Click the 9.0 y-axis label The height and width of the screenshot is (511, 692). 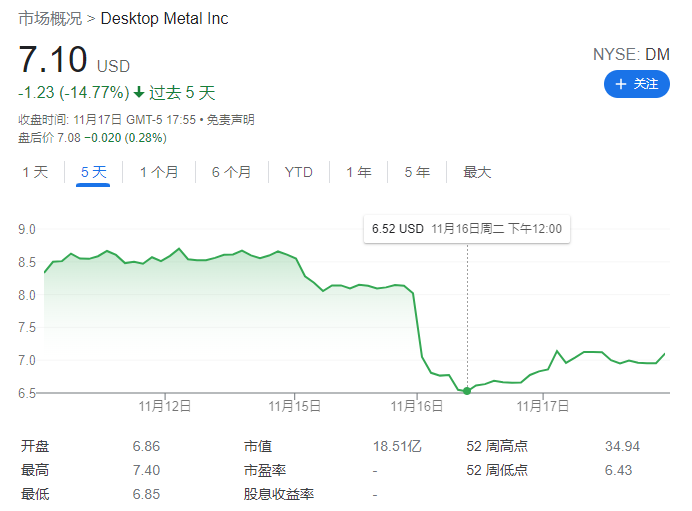[x=26, y=229]
